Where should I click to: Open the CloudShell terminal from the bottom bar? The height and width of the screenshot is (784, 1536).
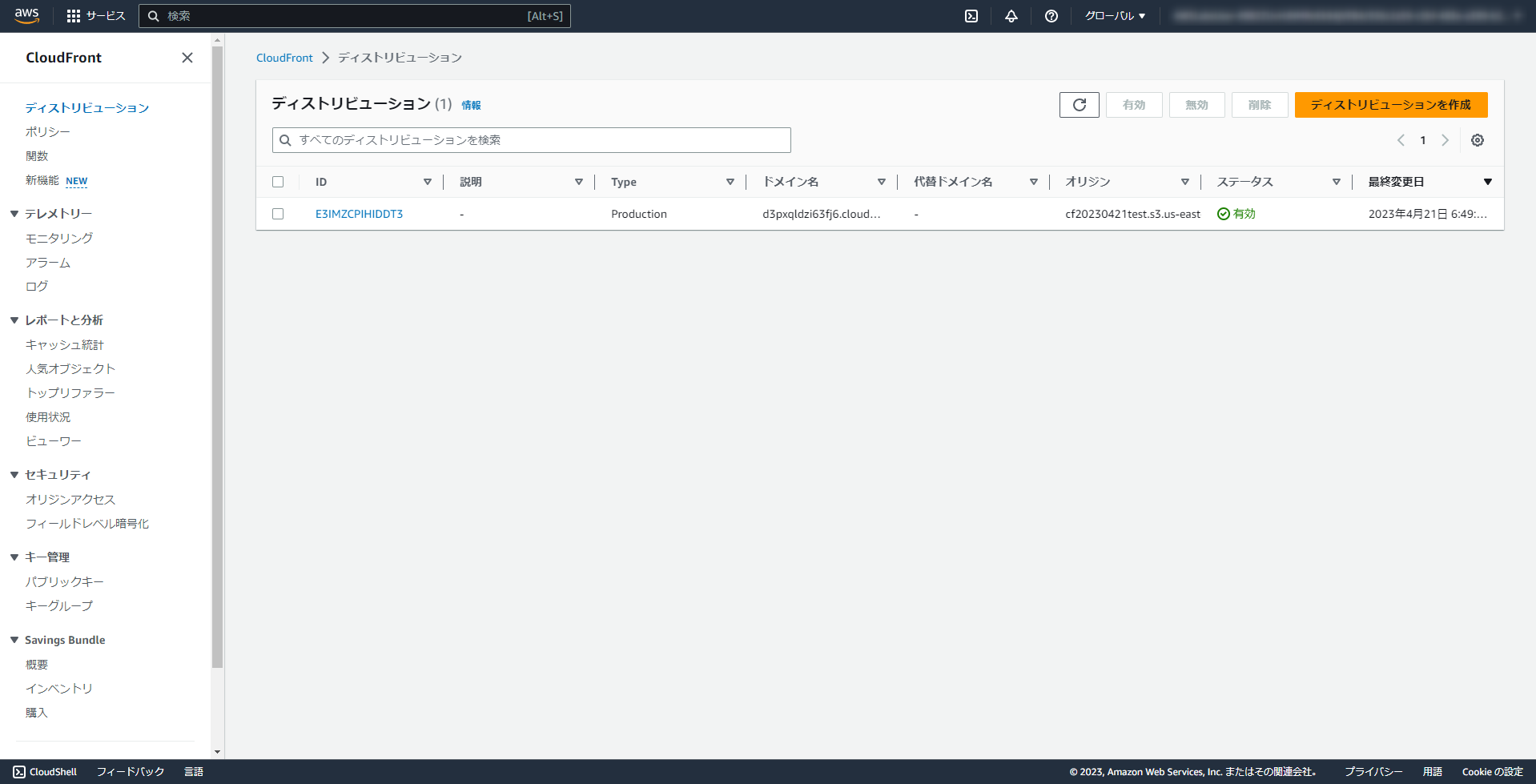[45, 771]
